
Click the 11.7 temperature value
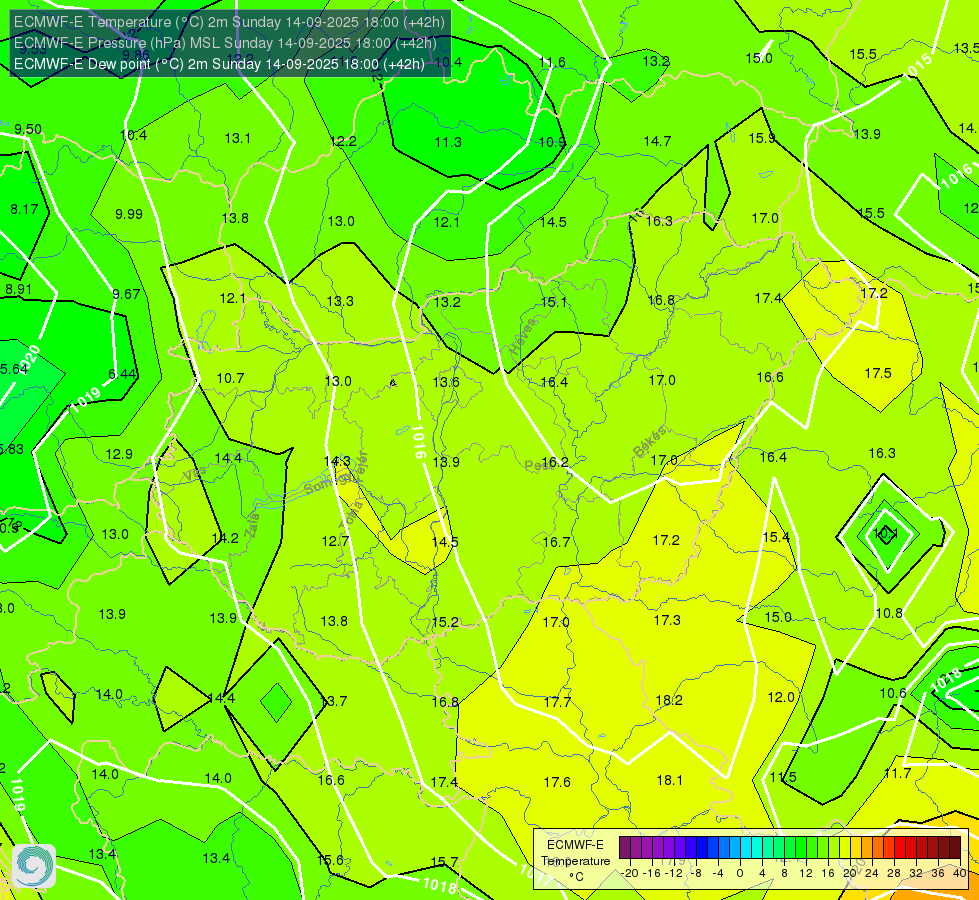tap(897, 773)
